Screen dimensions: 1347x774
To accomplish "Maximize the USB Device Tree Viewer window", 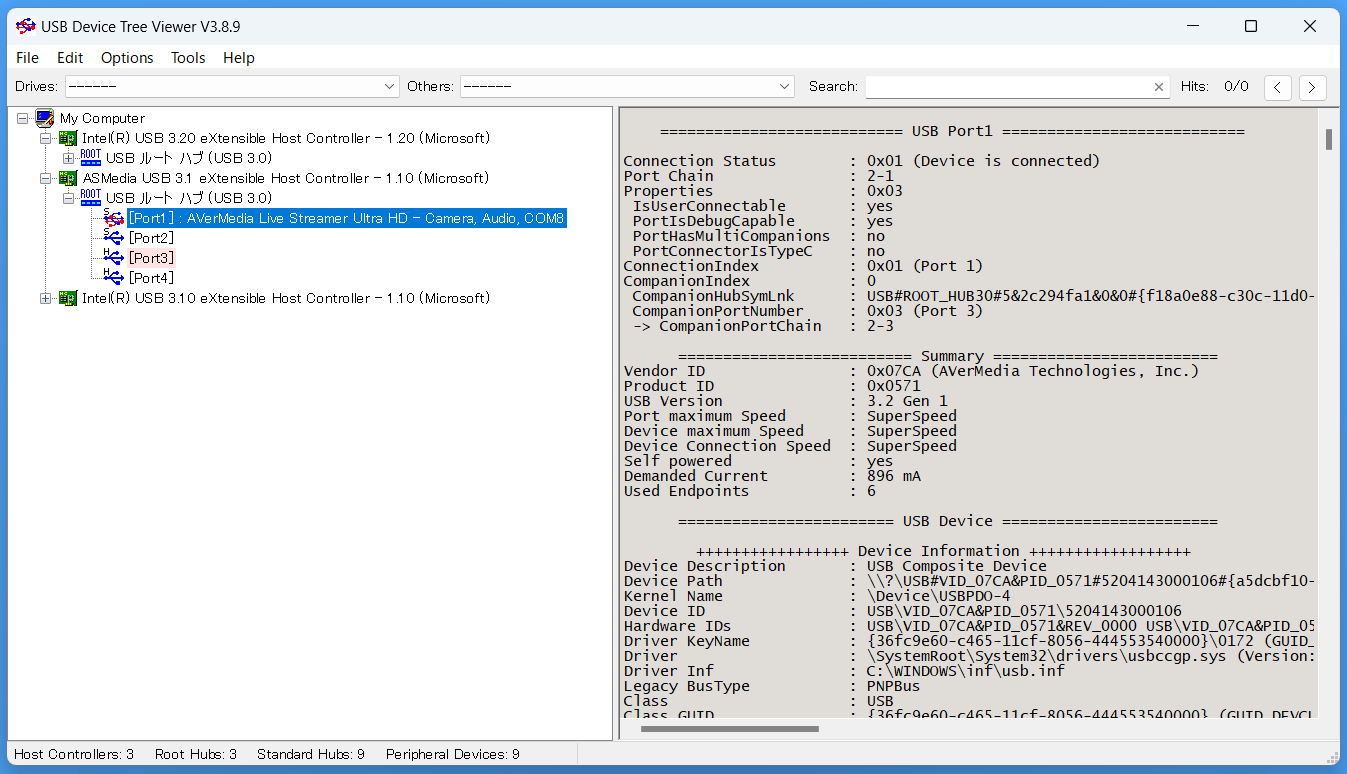I will (x=1251, y=26).
